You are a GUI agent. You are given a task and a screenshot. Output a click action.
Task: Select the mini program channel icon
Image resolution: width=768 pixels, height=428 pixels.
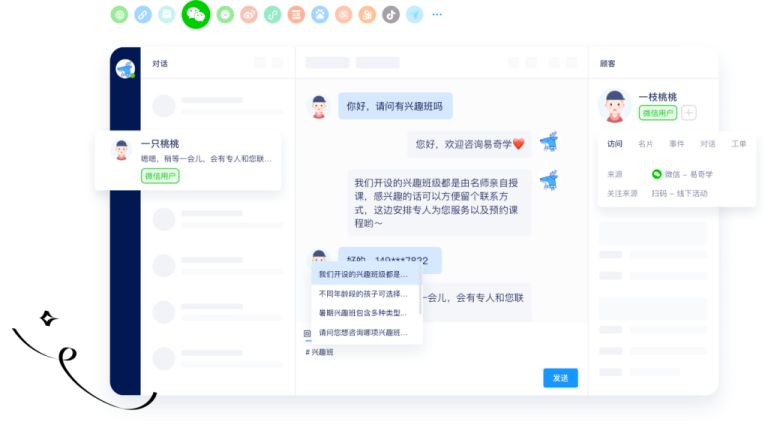click(272, 15)
